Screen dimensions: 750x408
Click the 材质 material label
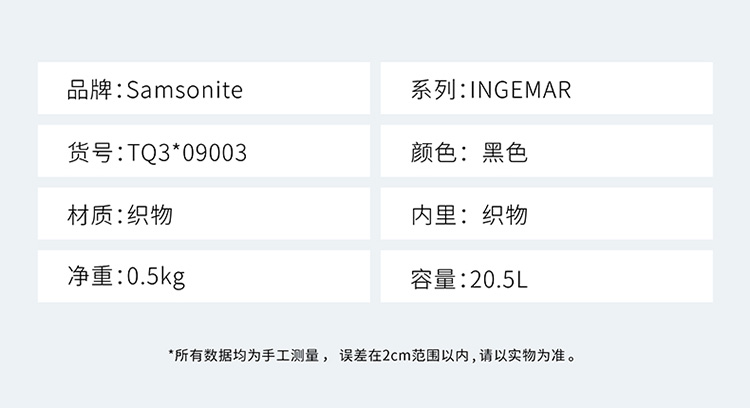91,215
